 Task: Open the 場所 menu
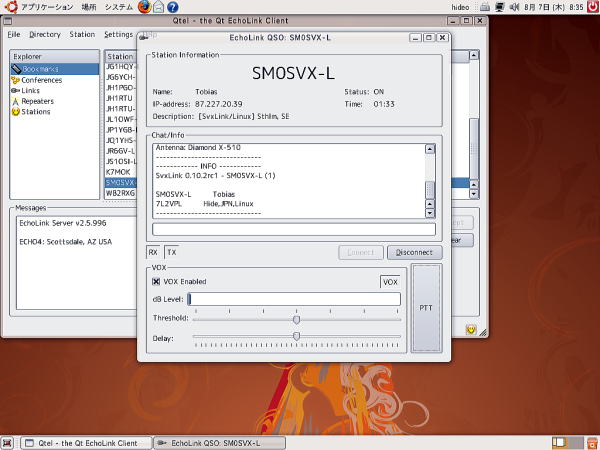89,7
